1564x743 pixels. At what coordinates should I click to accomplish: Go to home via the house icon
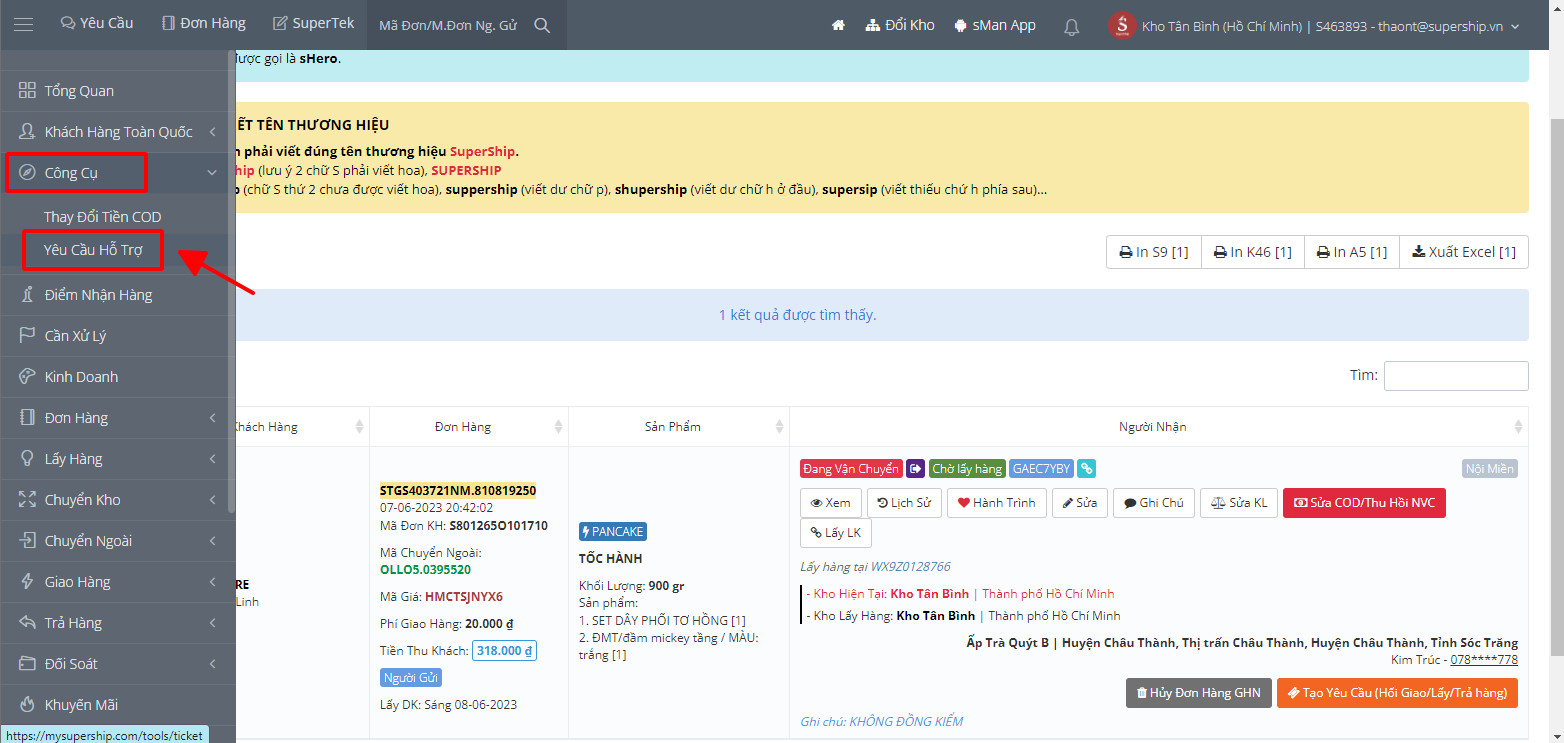pyautogui.click(x=838, y=25)
